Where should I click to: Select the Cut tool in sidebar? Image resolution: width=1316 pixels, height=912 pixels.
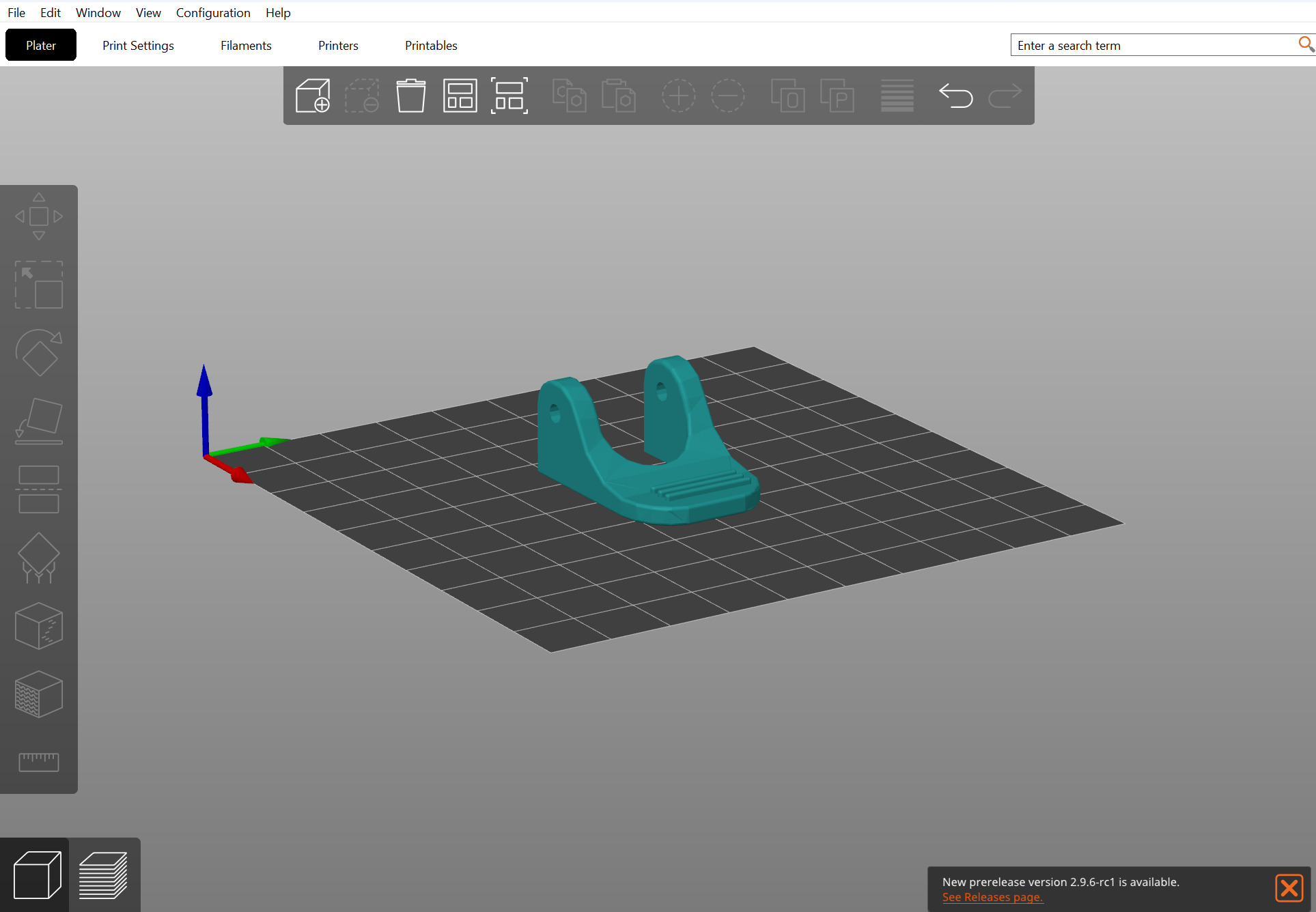coord(39,489)
